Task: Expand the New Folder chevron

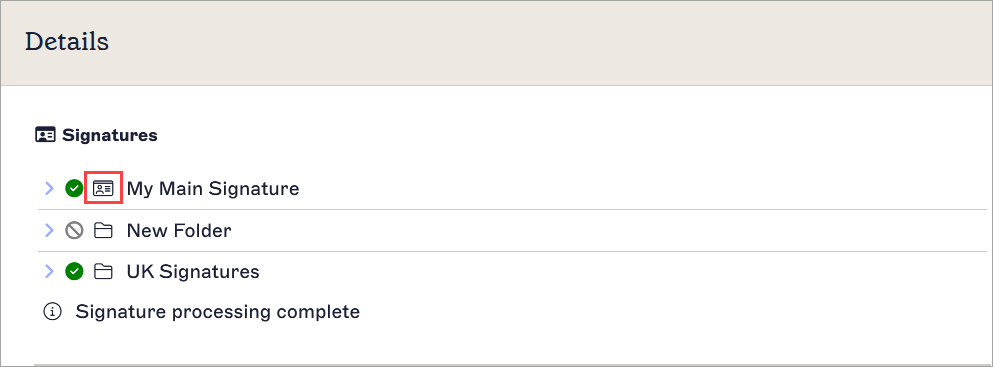Action: point(49,230)
